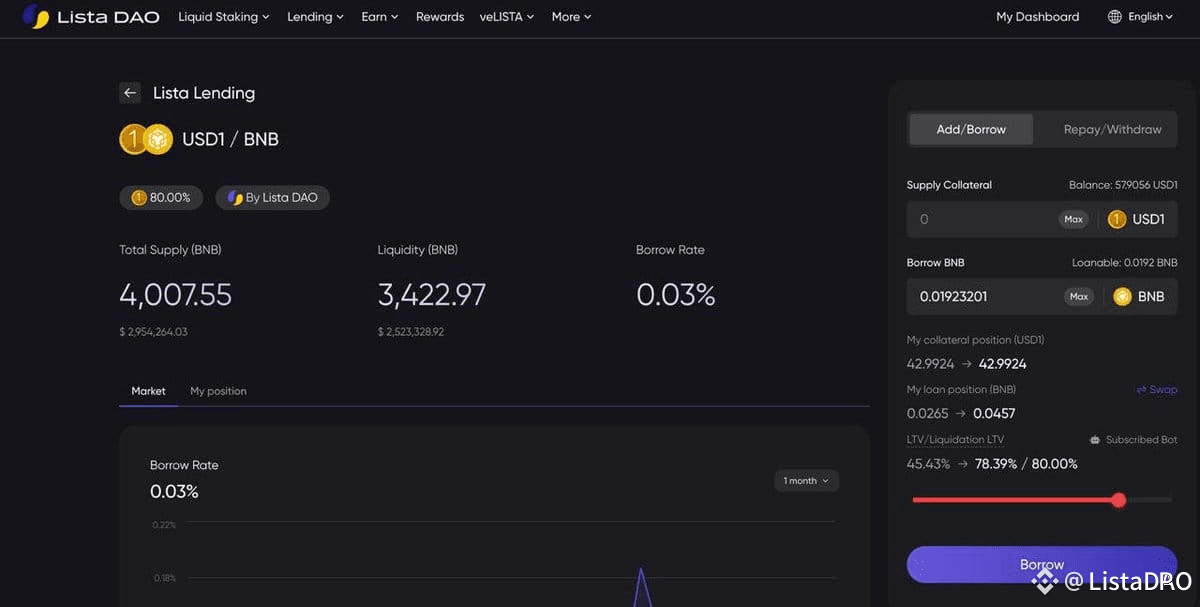Click the LTV slider handle
The width and height of the screenshot is (1200, 607).
(x=1119, y=500)
